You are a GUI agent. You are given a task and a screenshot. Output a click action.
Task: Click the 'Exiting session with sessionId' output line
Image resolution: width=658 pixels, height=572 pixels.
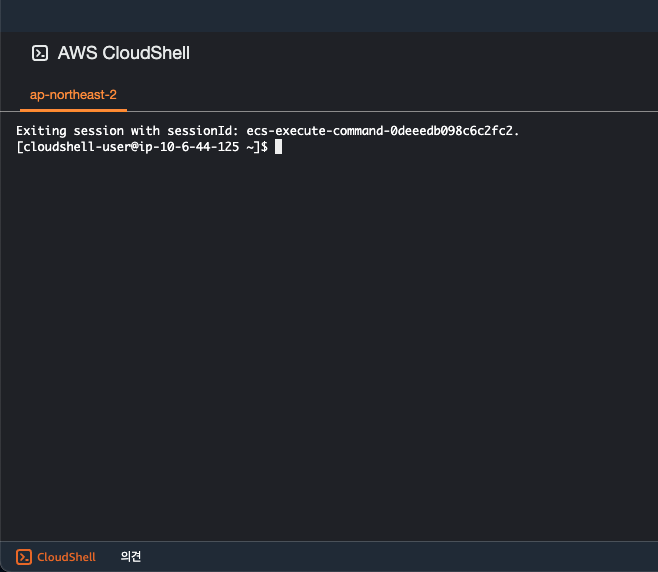tap(268, 131)
